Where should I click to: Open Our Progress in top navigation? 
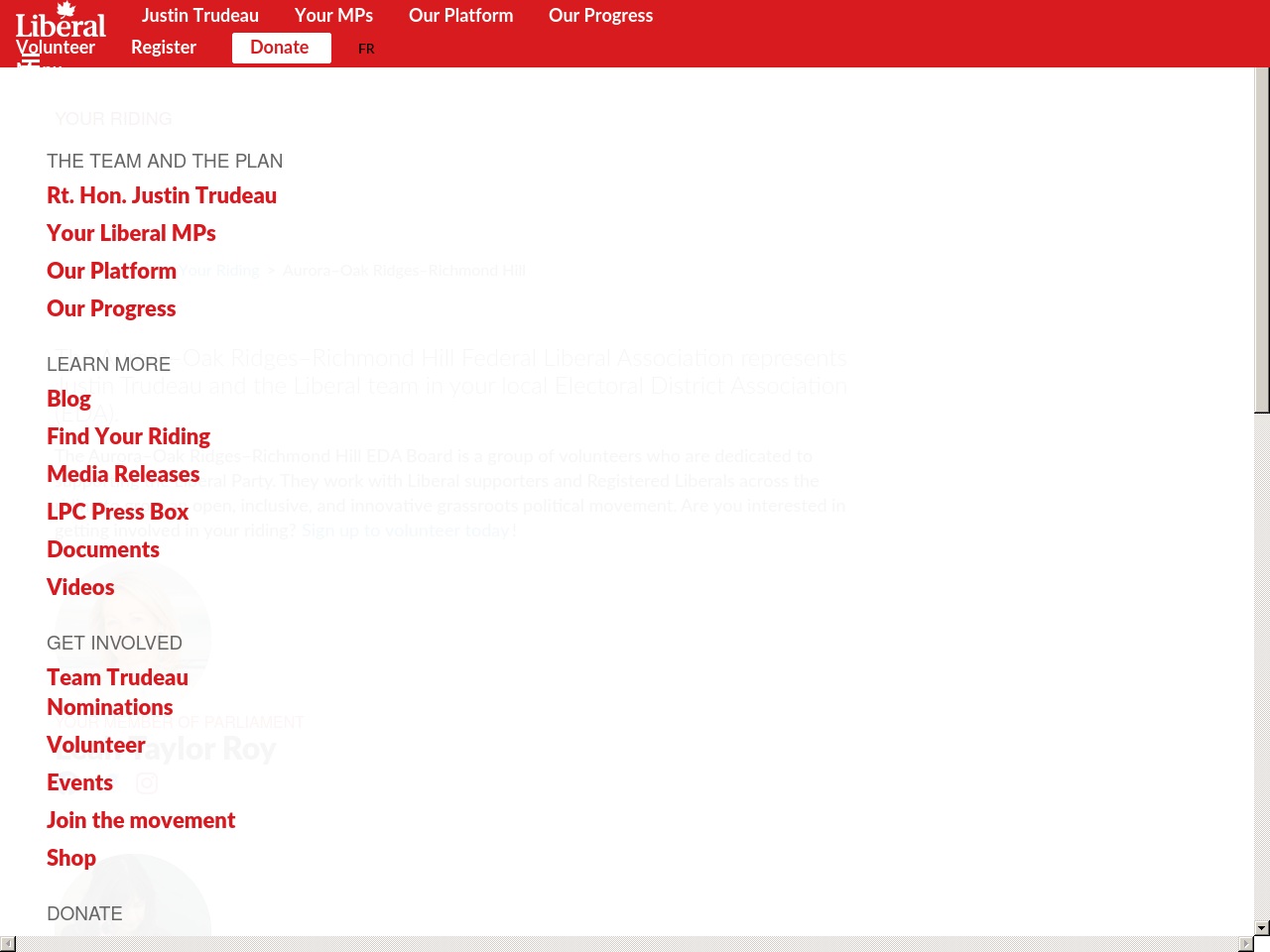pyautogui.click(x=601, y=16)
